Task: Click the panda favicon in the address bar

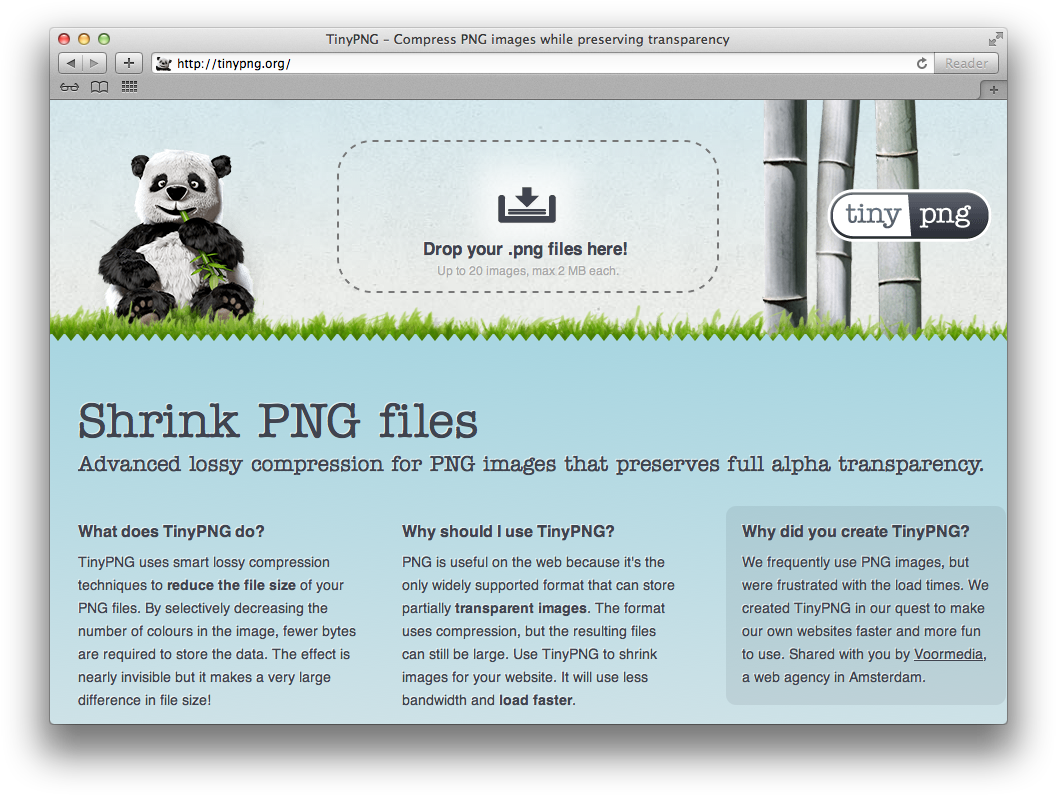Action: (x=163, y=62)
